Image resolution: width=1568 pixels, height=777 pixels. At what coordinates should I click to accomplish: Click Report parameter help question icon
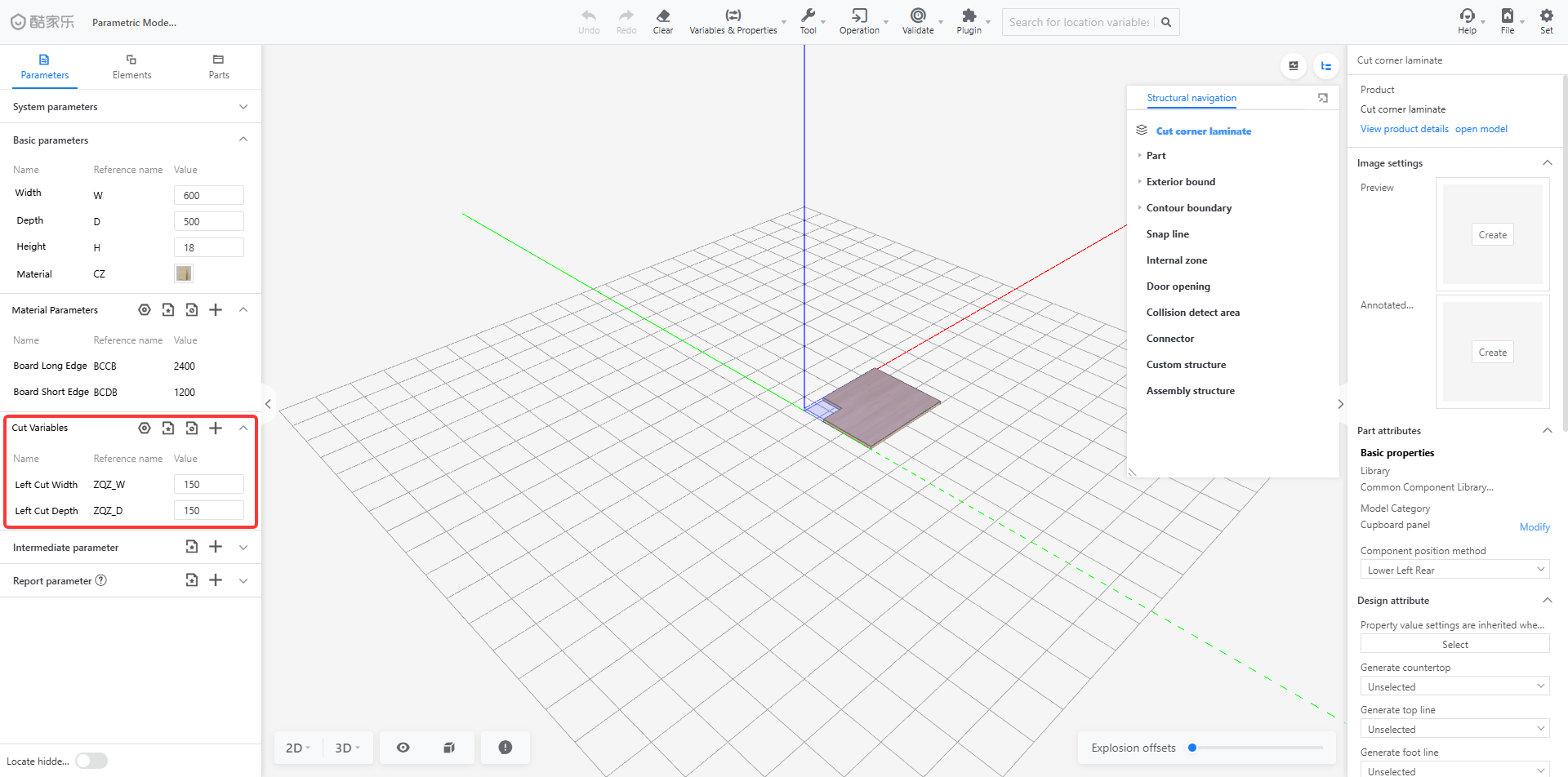pos(101,580)
